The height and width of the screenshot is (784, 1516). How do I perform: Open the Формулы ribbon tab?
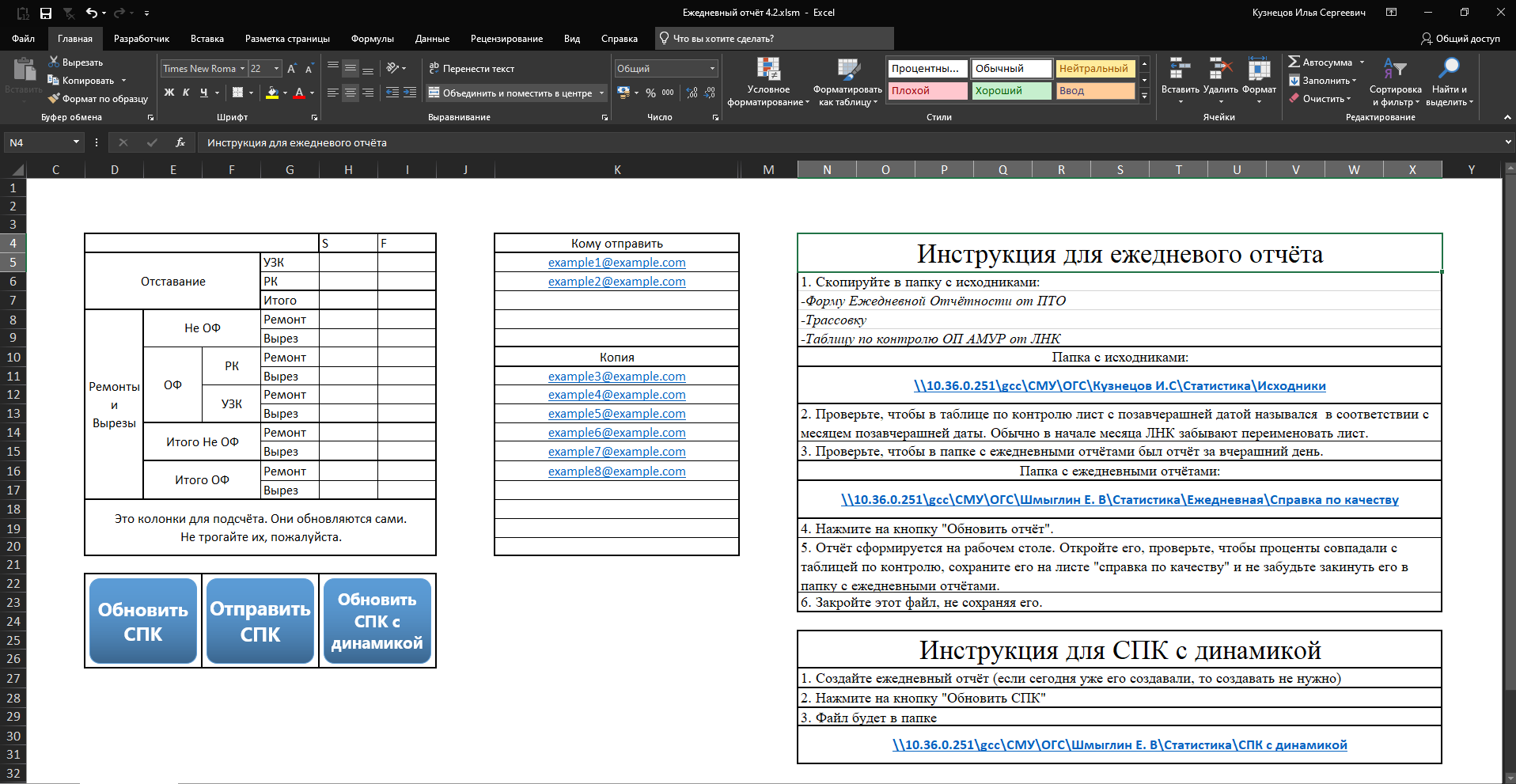(372, 39)
